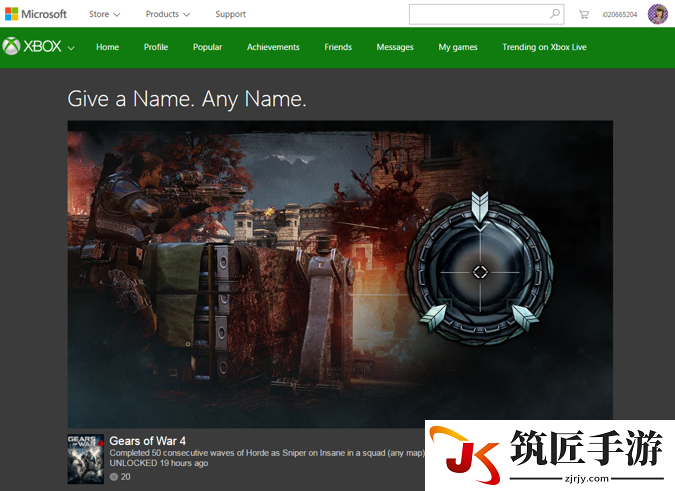
Task: Click the Microsoft logo
Action: tap(36, 14)
